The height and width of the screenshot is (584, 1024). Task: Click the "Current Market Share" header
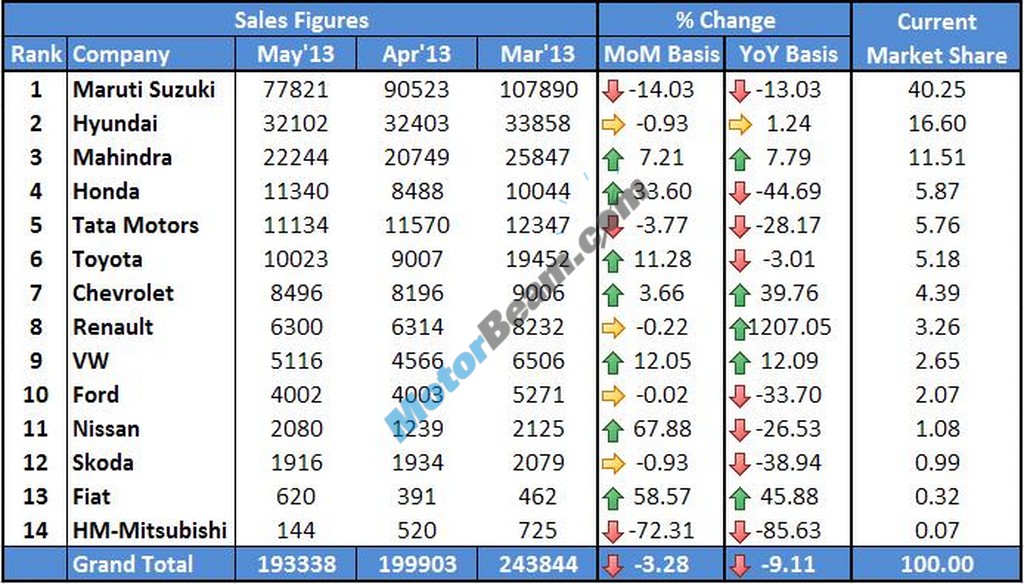[936, 38]
